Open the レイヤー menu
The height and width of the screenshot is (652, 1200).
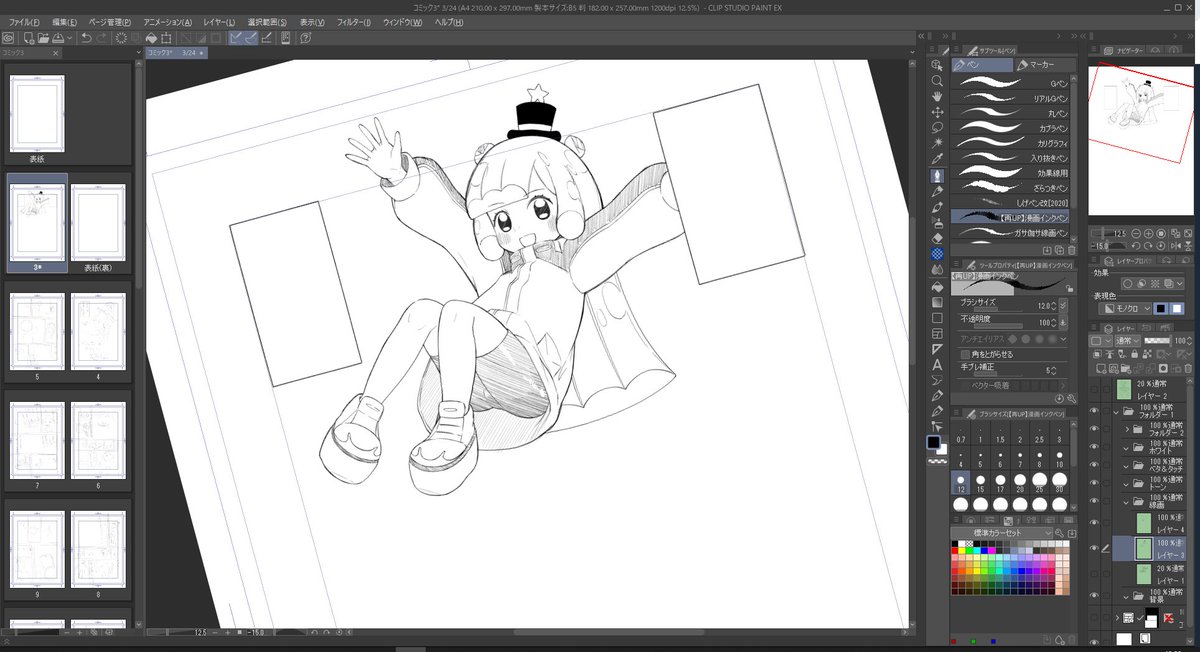[x=219, y=22]
